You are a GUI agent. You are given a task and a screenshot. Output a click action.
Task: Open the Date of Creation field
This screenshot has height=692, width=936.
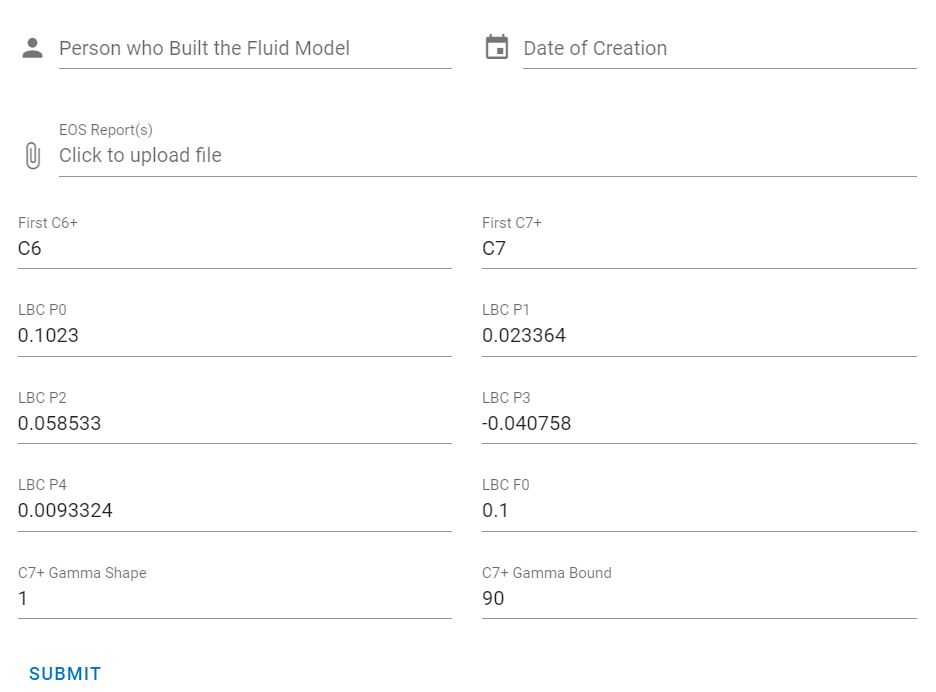tap(719, 48)
